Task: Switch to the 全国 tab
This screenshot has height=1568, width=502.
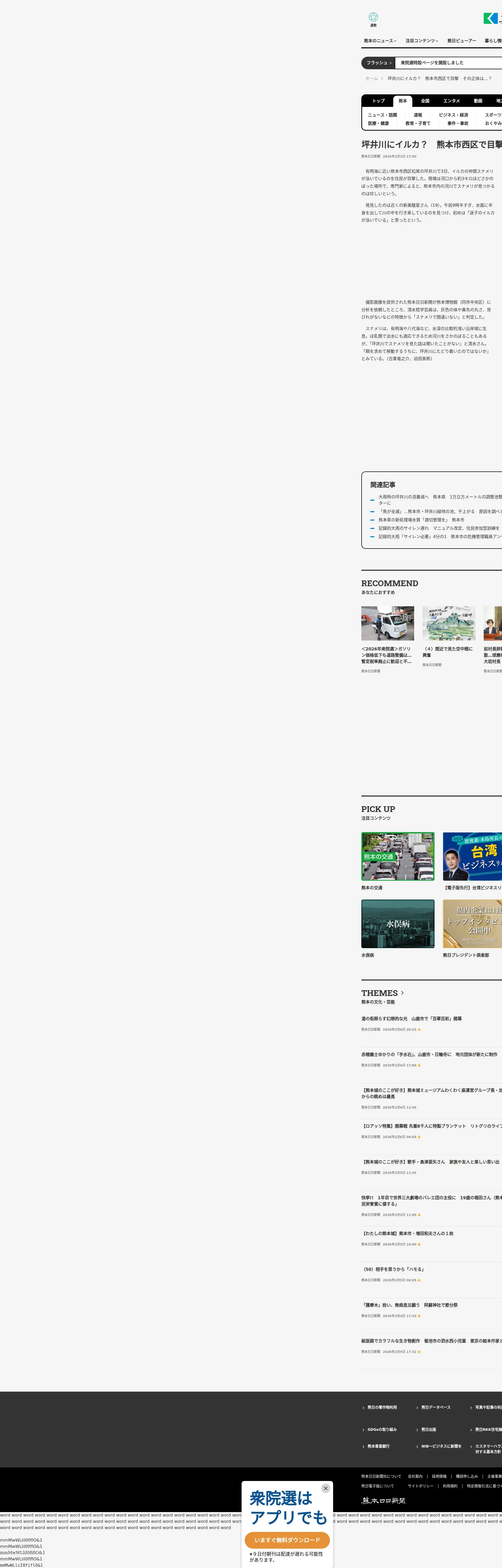Action: coord(425,101)
